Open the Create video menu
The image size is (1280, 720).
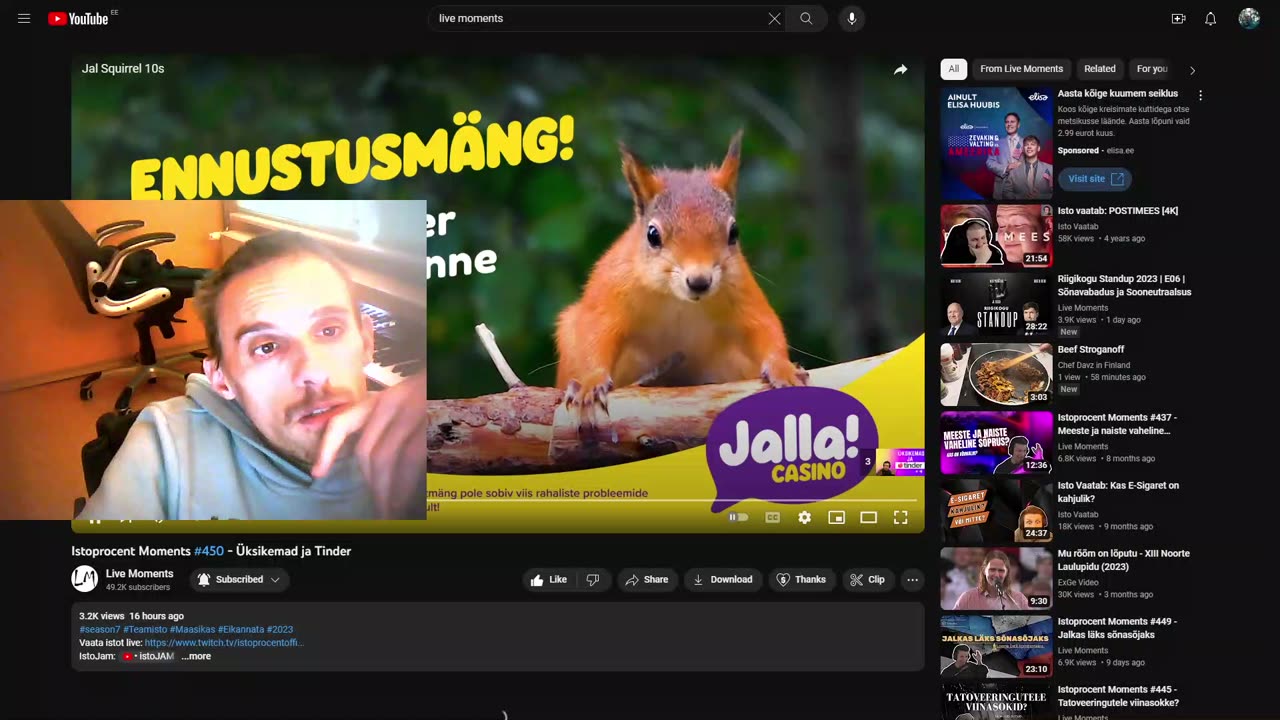point(1178,18)
